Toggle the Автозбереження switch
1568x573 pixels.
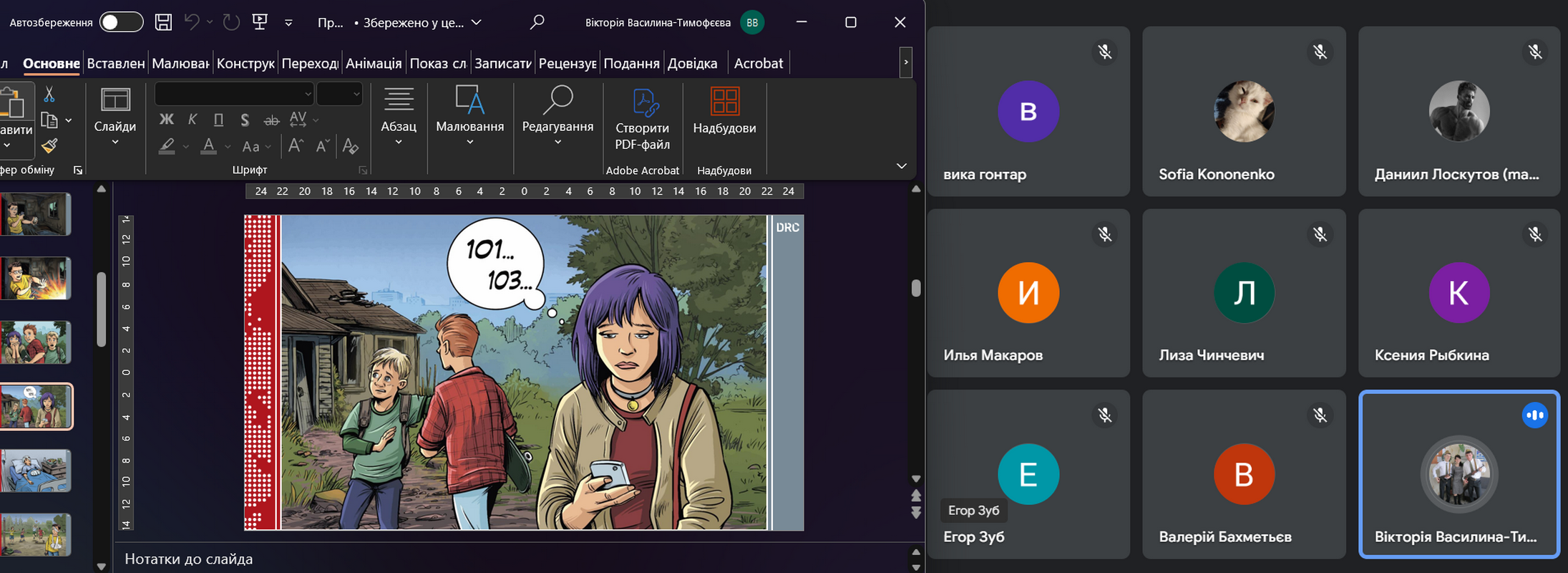tap(121, 22)
